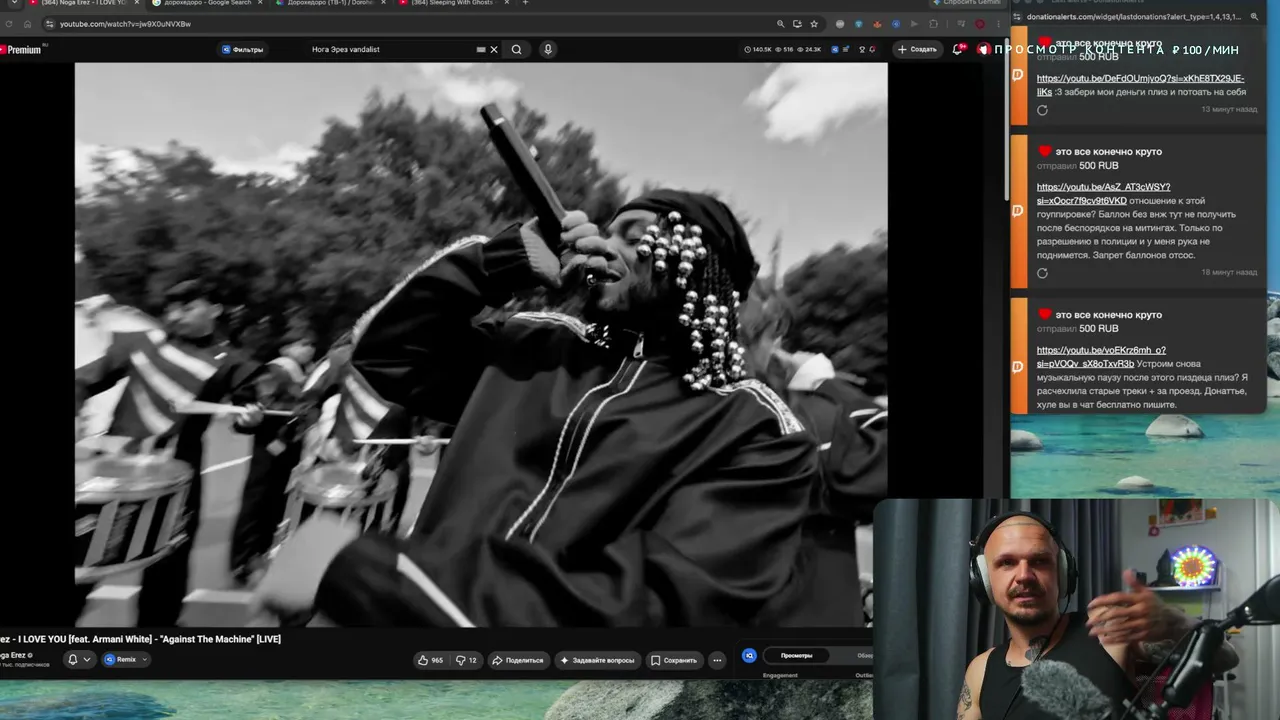The width and height of the screenshot is (1280, 720).
Task: Save video with Сохранить button
Action: (x=674, y=660)
